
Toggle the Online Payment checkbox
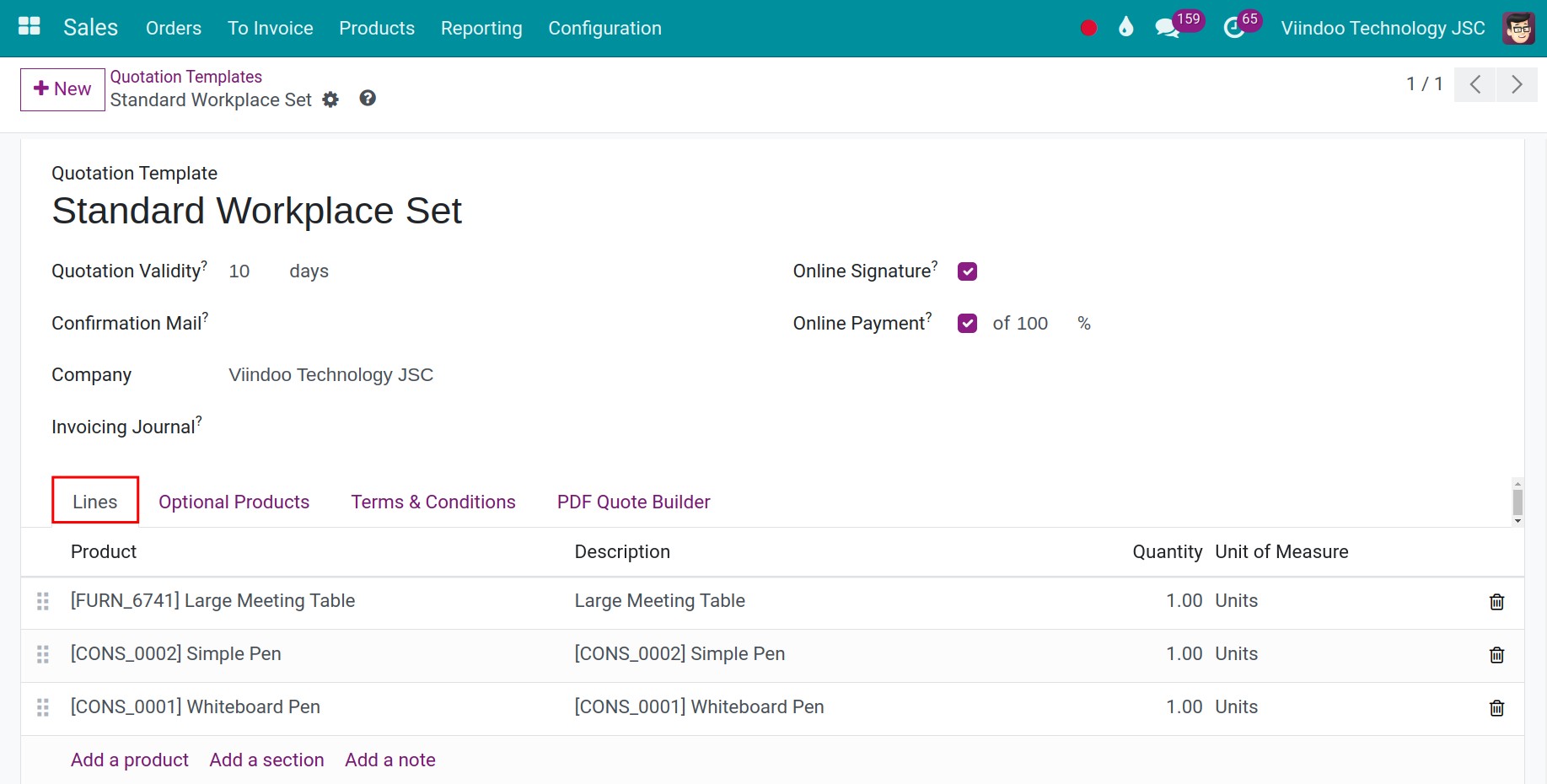(x=967, y=324)
